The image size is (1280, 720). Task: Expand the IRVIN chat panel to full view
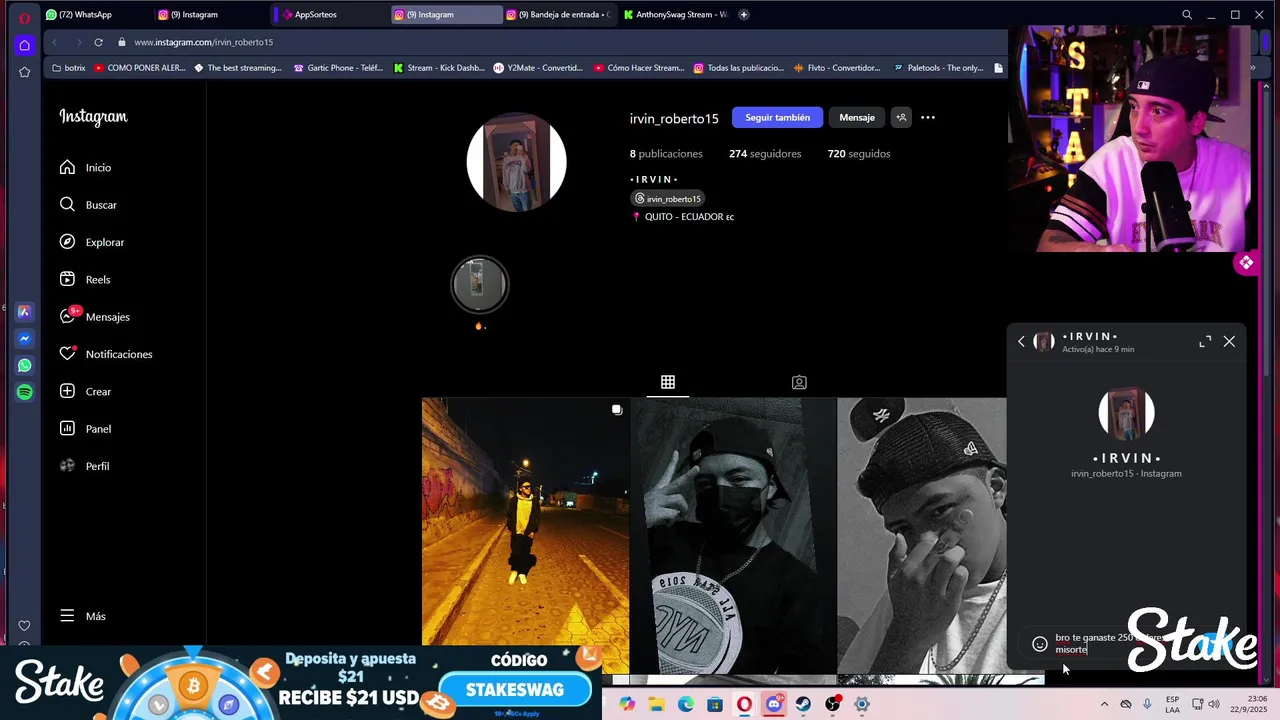point(1205,342)
